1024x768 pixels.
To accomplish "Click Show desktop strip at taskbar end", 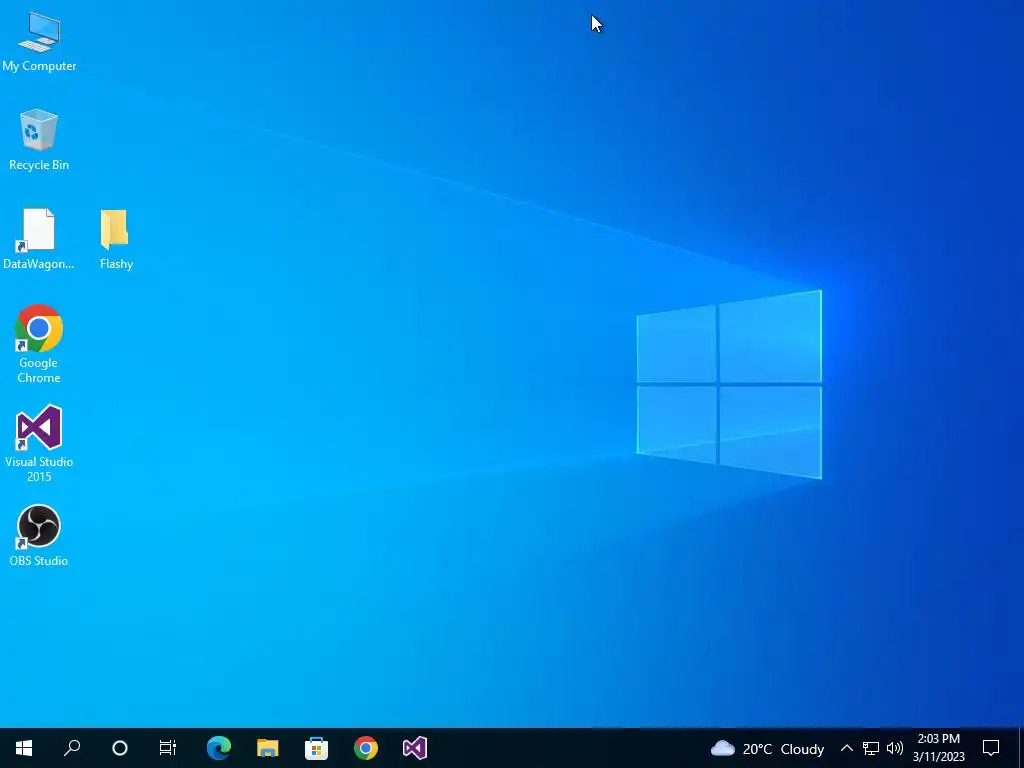I will click(1021, 748).
